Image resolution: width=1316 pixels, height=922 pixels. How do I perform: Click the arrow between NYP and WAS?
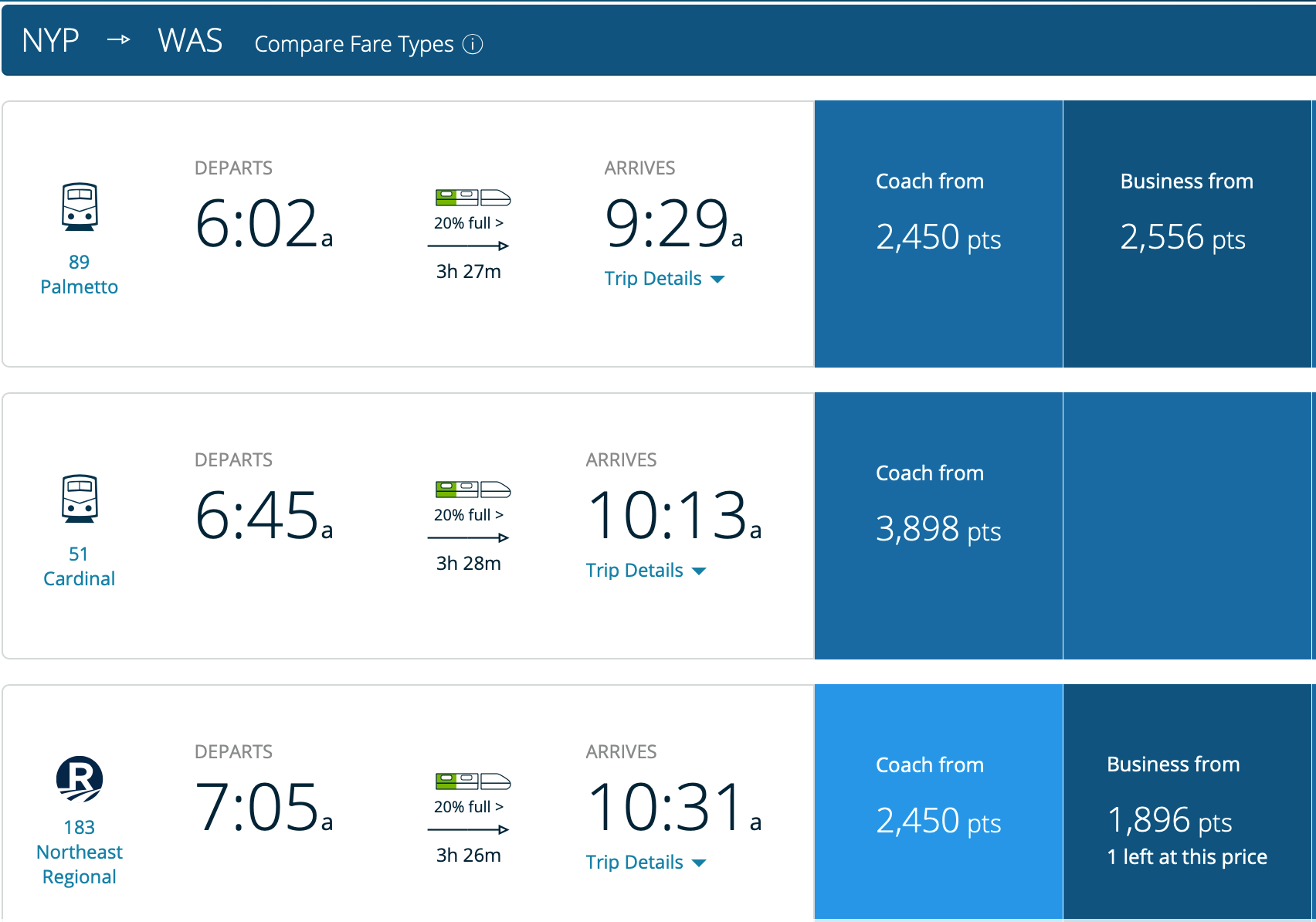tap(120, 40)
